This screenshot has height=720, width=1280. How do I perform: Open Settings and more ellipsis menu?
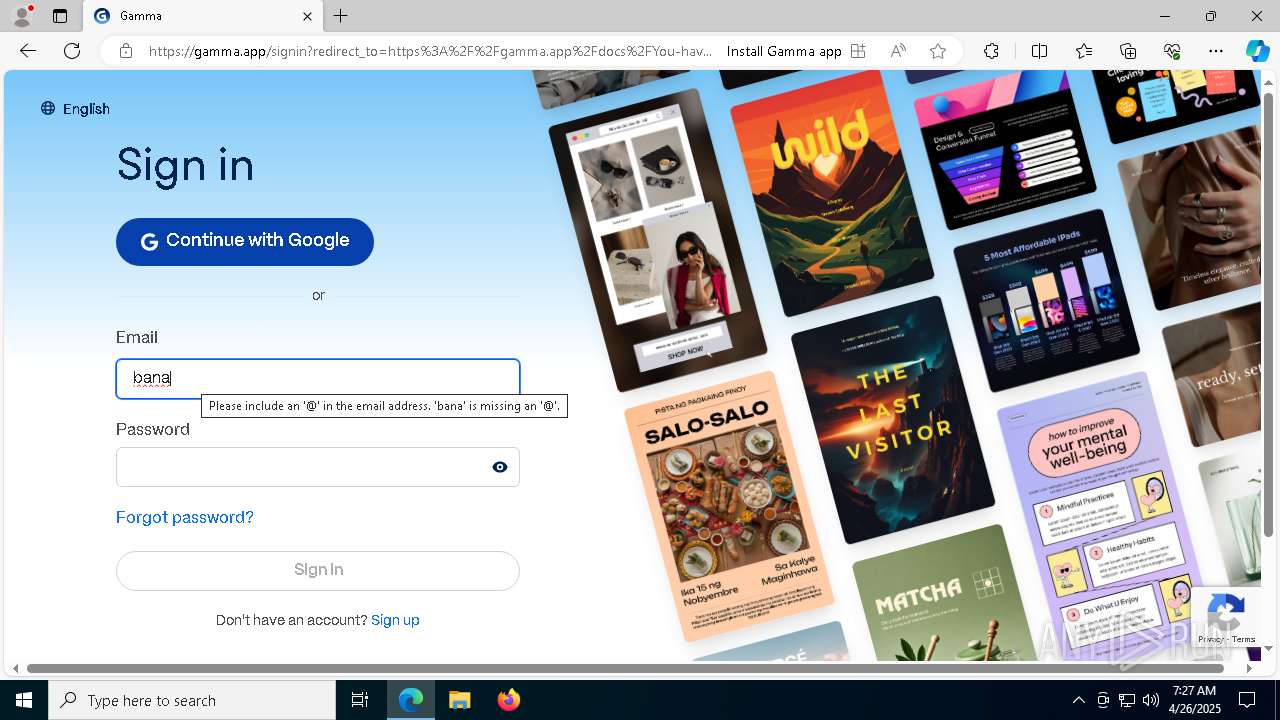[1216, 51]
